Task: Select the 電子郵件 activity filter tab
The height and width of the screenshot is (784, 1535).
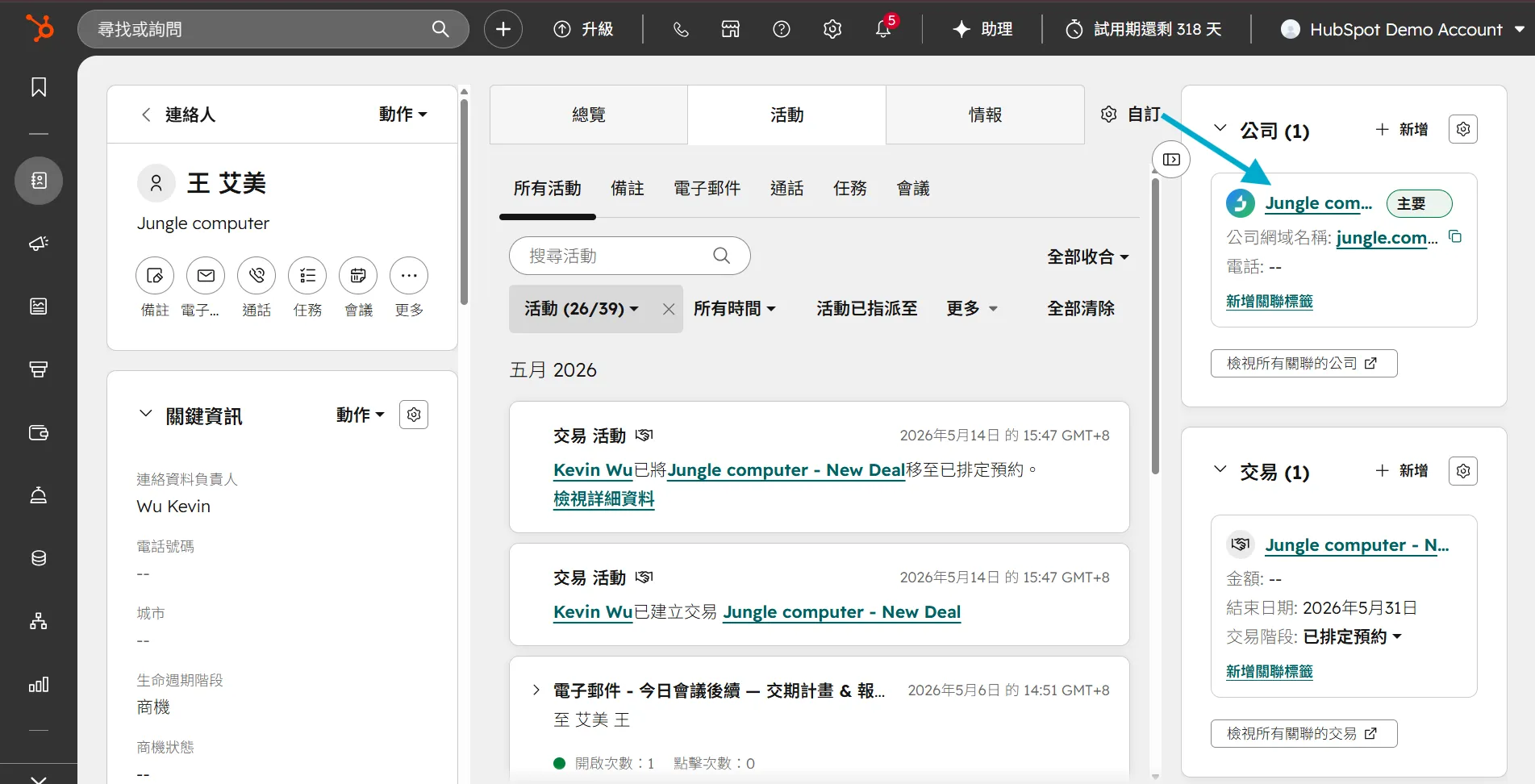Action: tap(707, 189)
